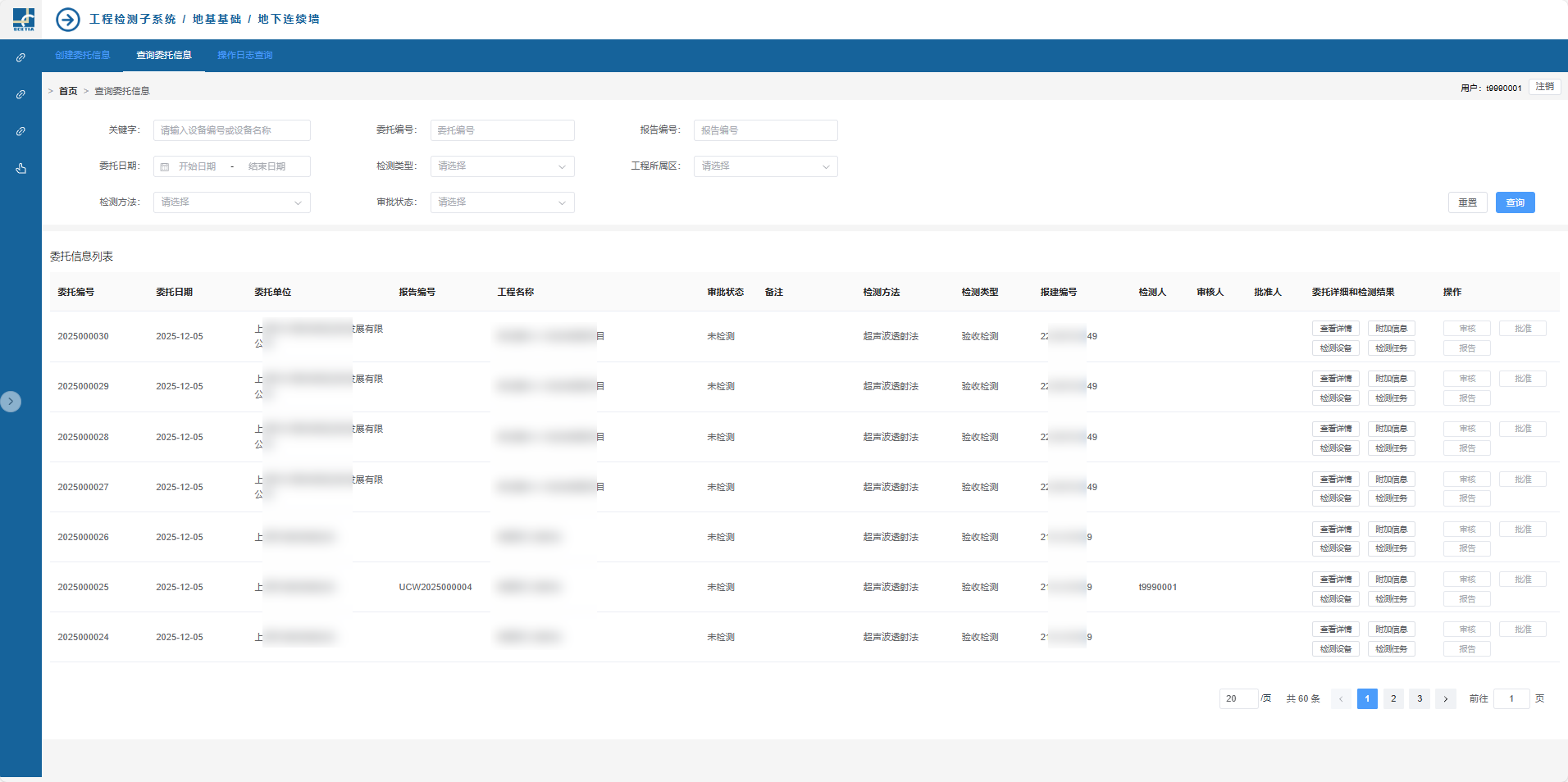Click the topmost link icon in sidebar

(21, 57)
